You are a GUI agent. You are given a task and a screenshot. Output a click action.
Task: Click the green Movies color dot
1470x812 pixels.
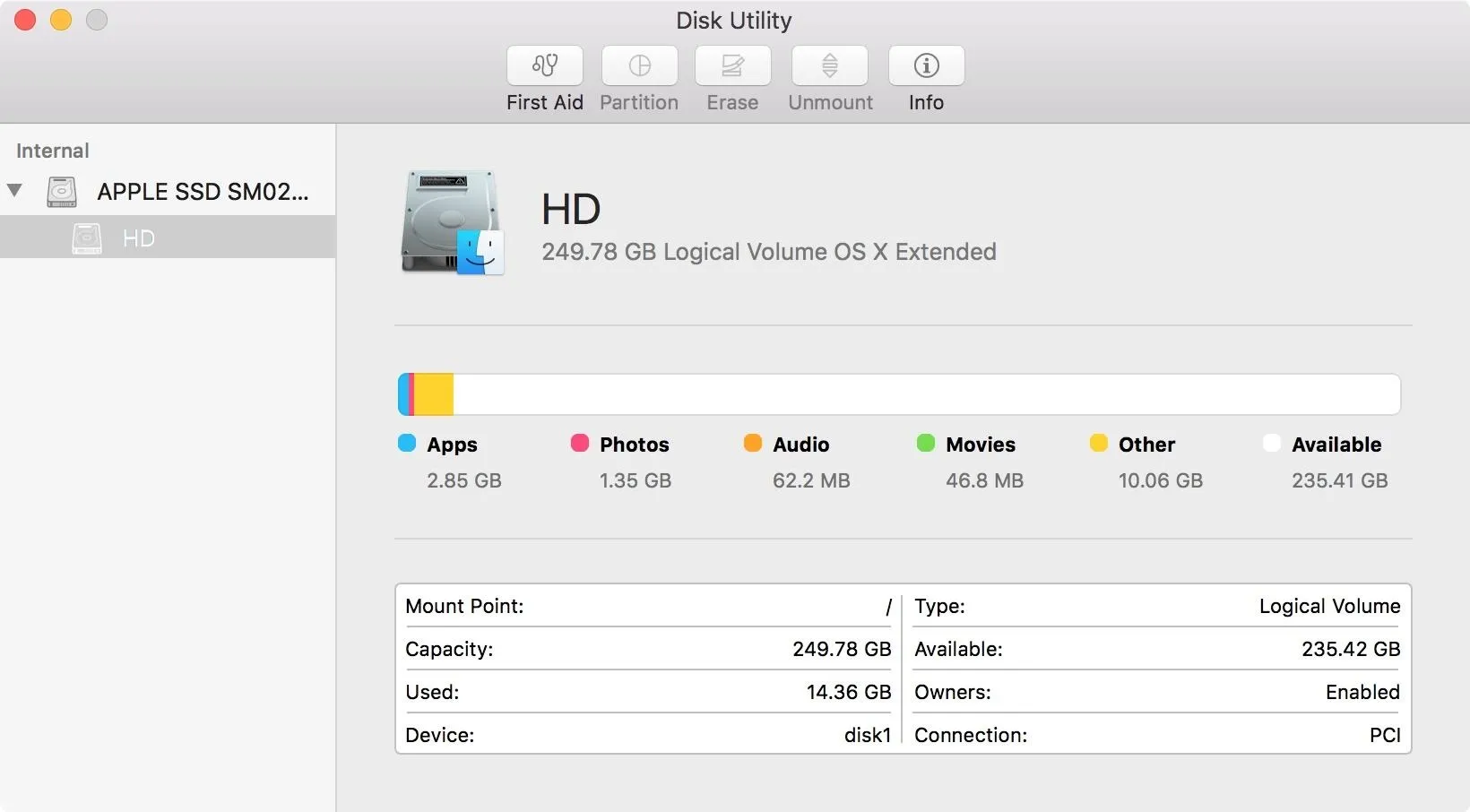[926, 443]
